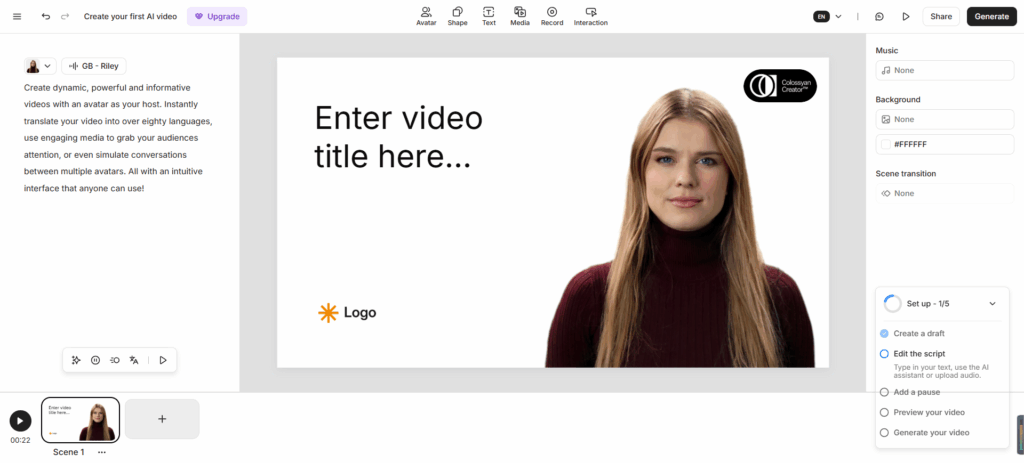Screen dimensions: 1024x463
Task: Add a new scene with the plus tile
Action: [162, 419]
